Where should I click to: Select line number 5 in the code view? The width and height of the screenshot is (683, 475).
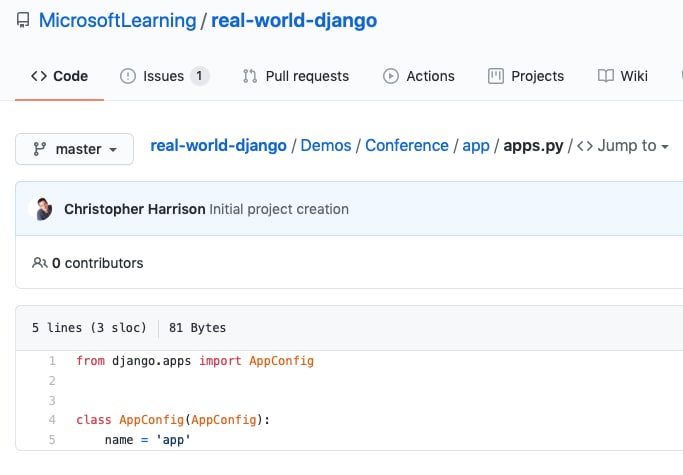52,440
